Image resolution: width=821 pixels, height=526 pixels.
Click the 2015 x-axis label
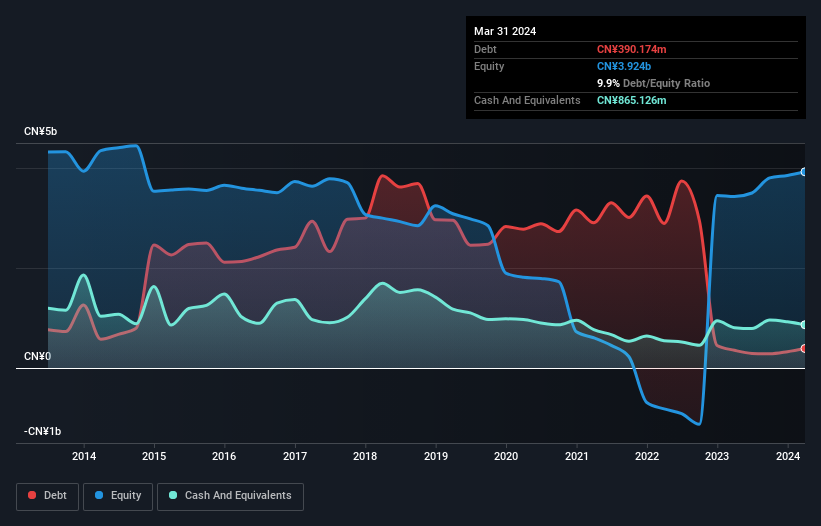[154, 456]
